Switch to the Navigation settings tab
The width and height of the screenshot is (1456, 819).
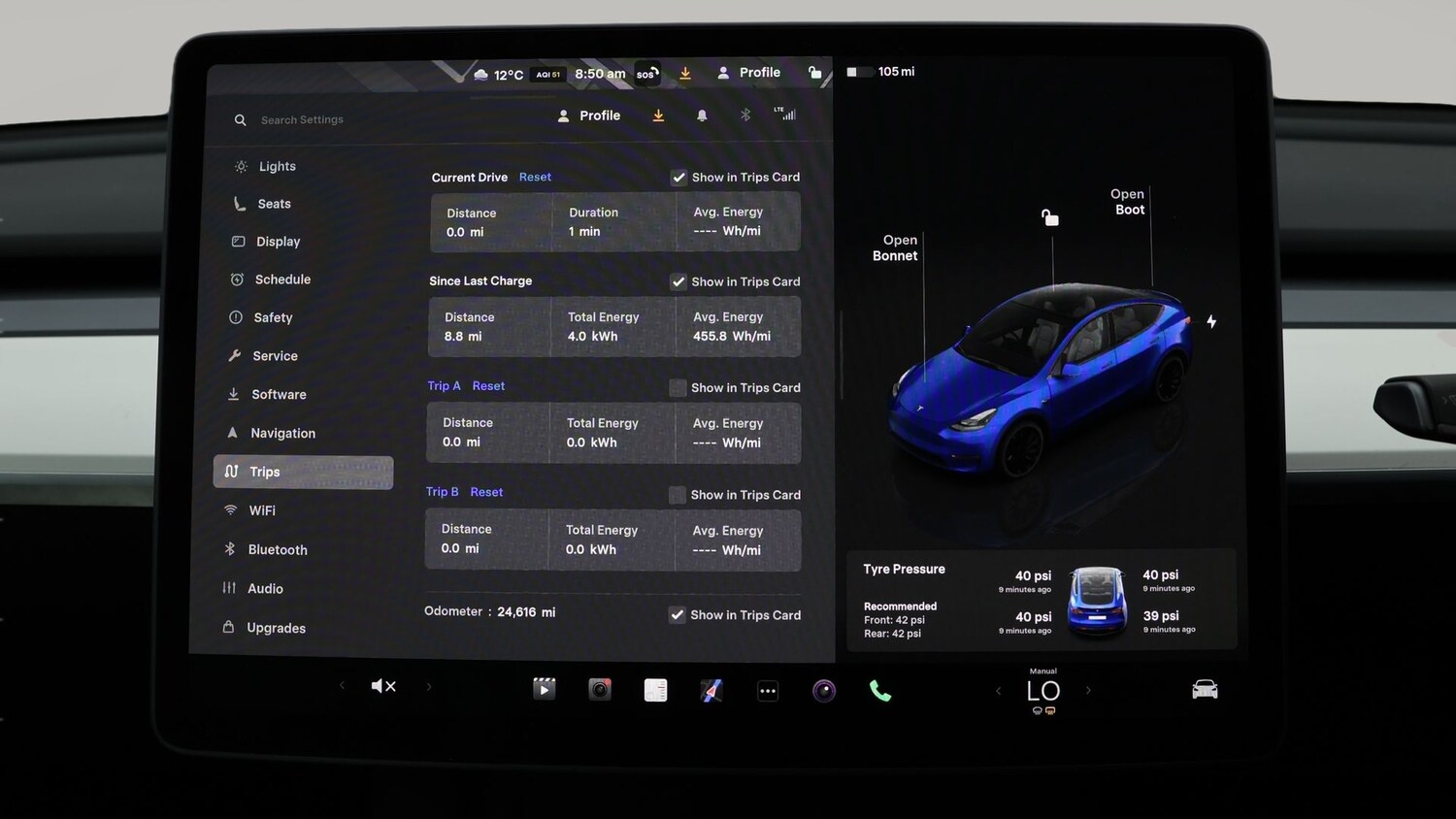tap(282, 433)
